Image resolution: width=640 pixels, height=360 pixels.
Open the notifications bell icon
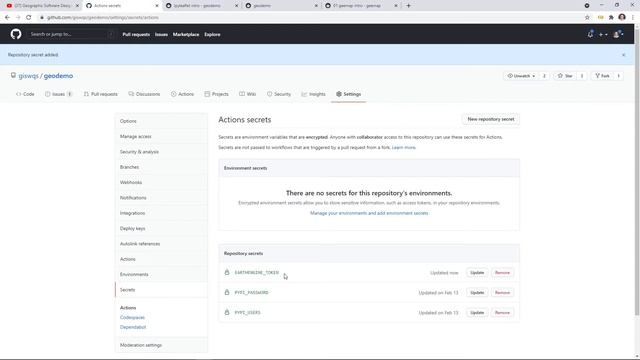590,35
